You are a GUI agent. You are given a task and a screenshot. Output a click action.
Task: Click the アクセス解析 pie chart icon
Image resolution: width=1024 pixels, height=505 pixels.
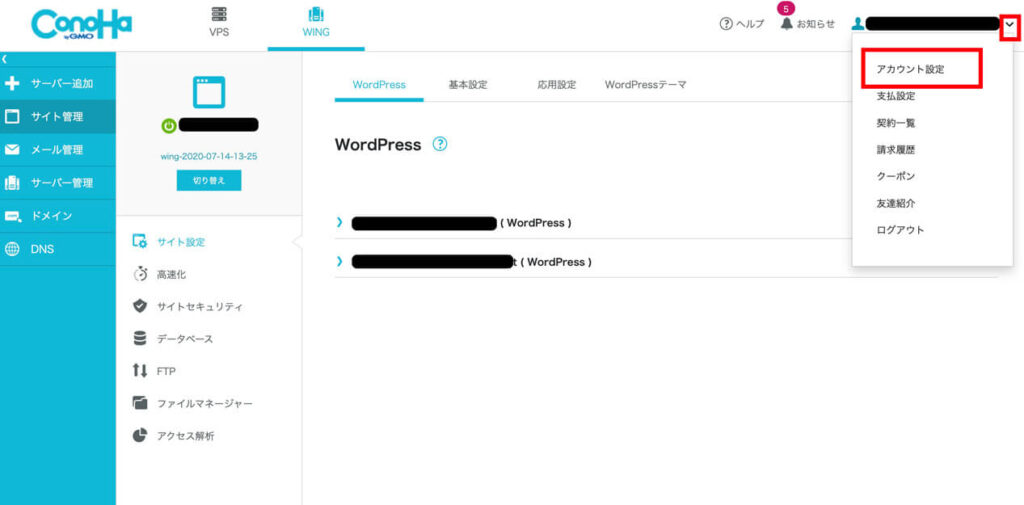140,435
